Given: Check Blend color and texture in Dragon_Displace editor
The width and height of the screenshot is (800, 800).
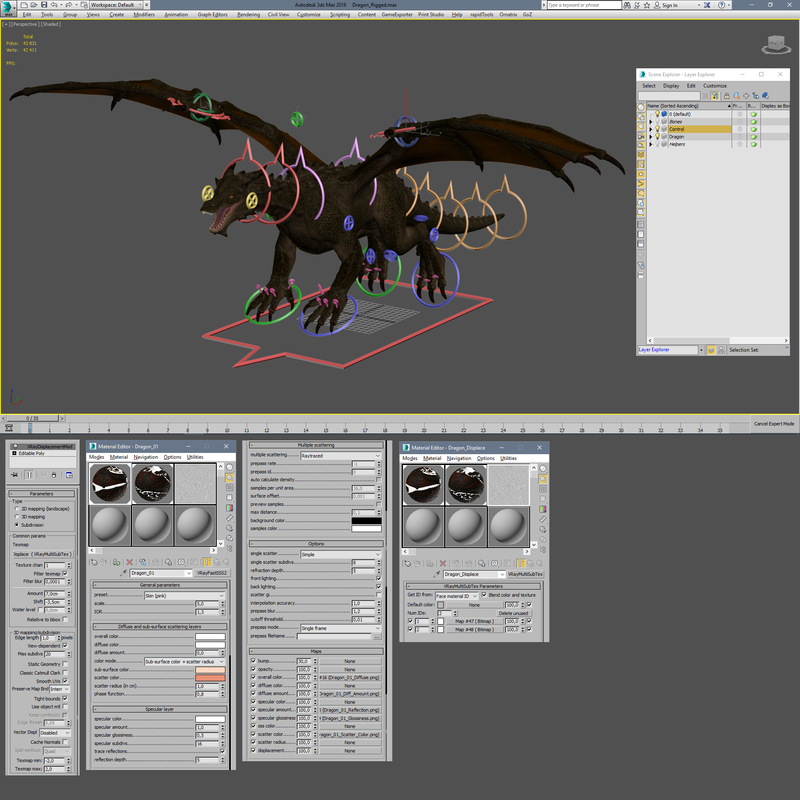Looking at the screenshot, I should click(484, 596).
